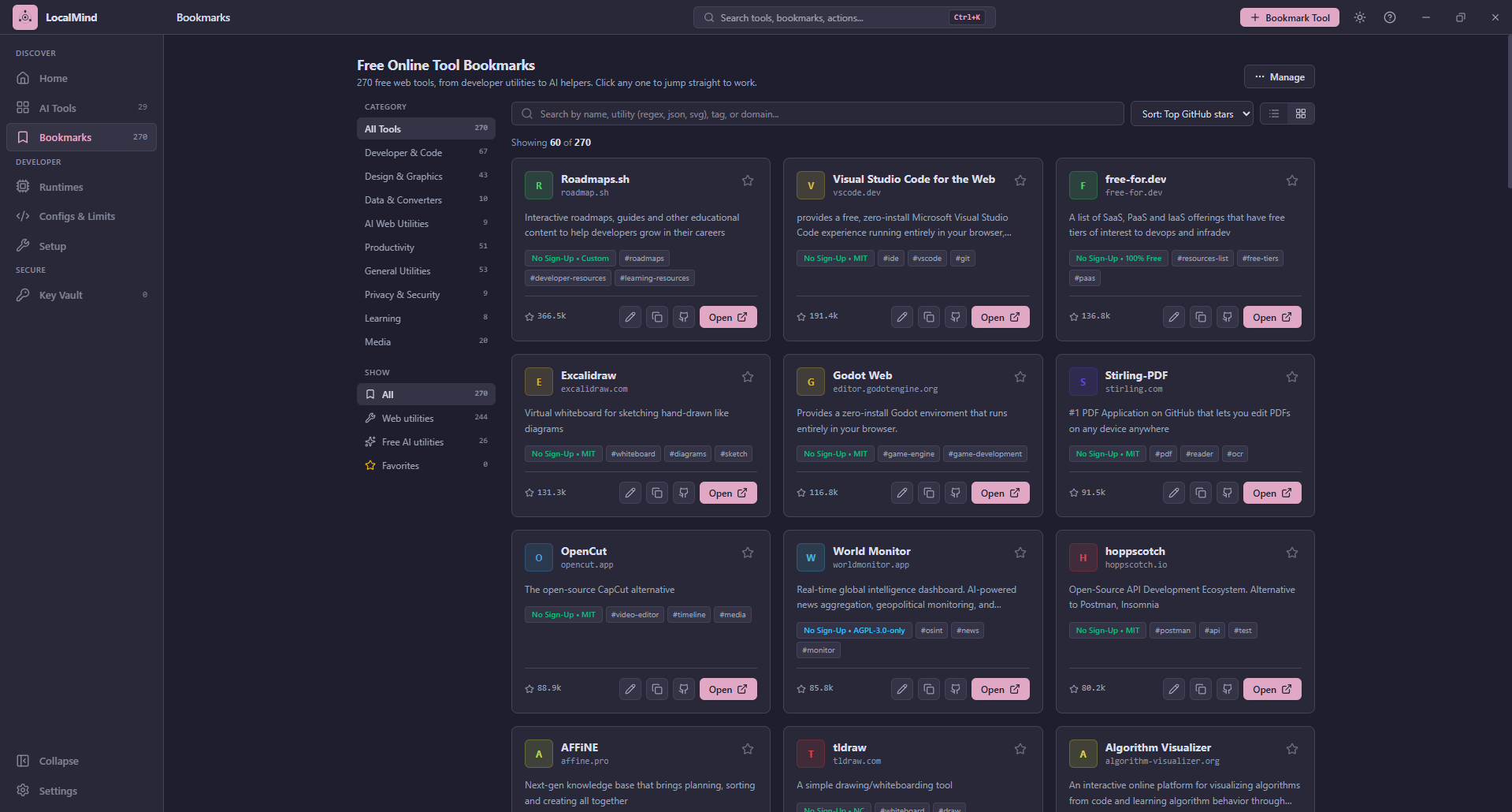This screenshot has width=1512, height=812.
Task: Filter by Design & Graphics category
Action: [425, 176]
